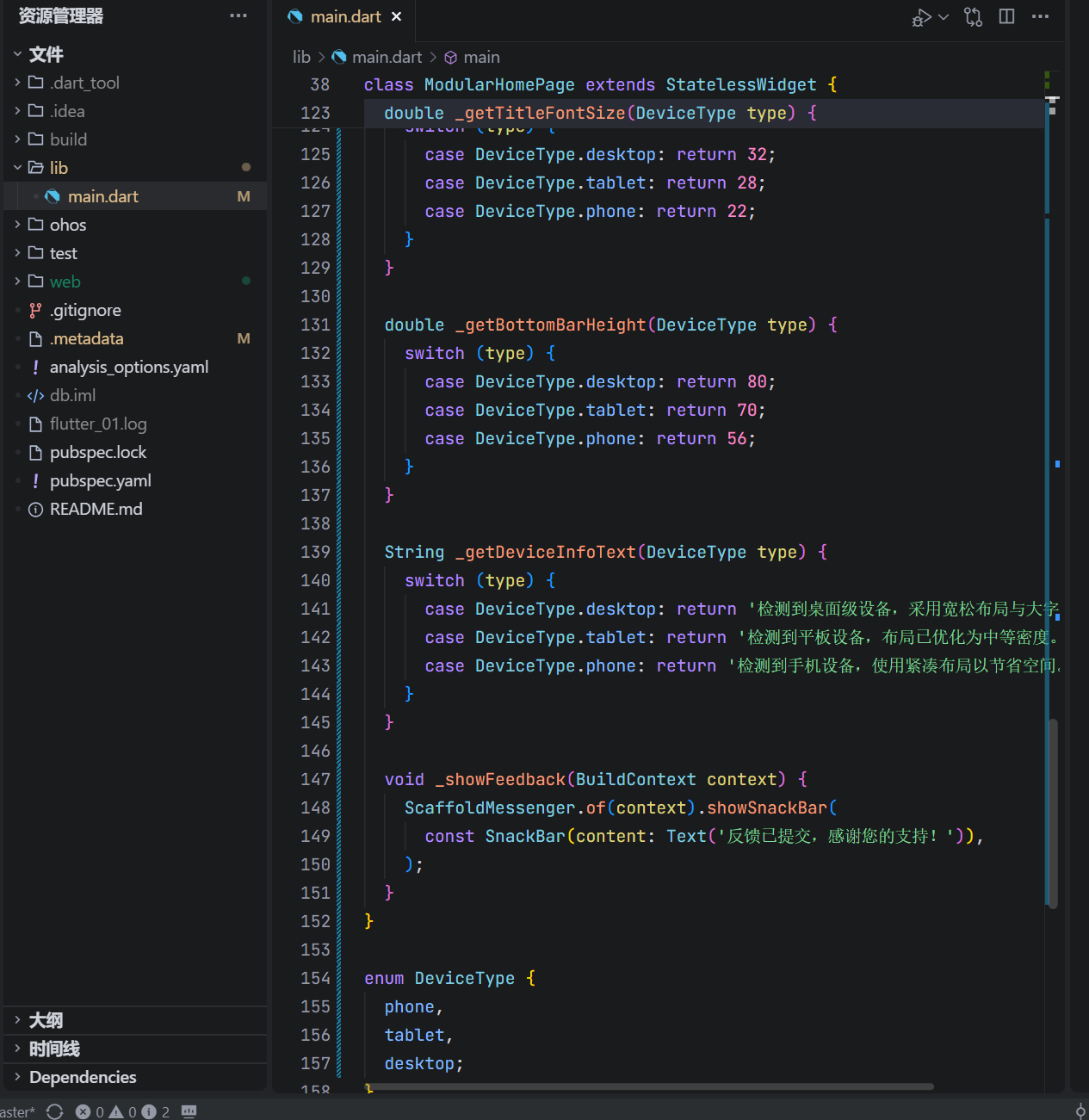The height and width of the screenshot is (1120, 1089).
Task: Click the git icon beside .gitignore
Action: [35, 310]
